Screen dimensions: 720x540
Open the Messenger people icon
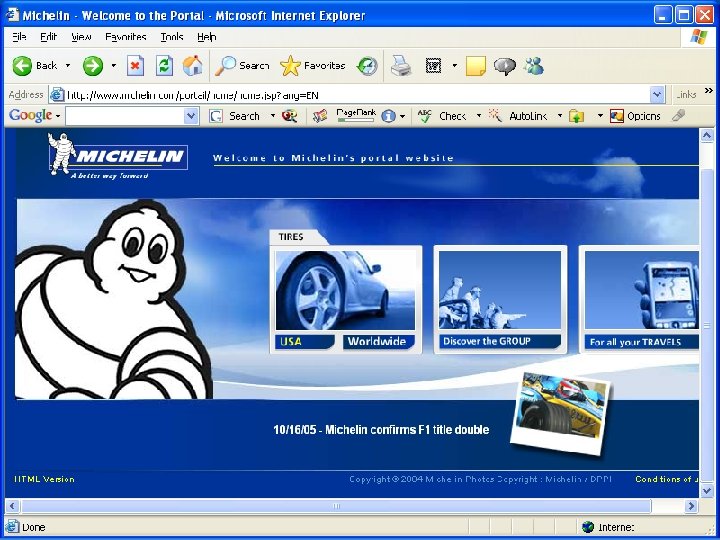tap(534, 66)
